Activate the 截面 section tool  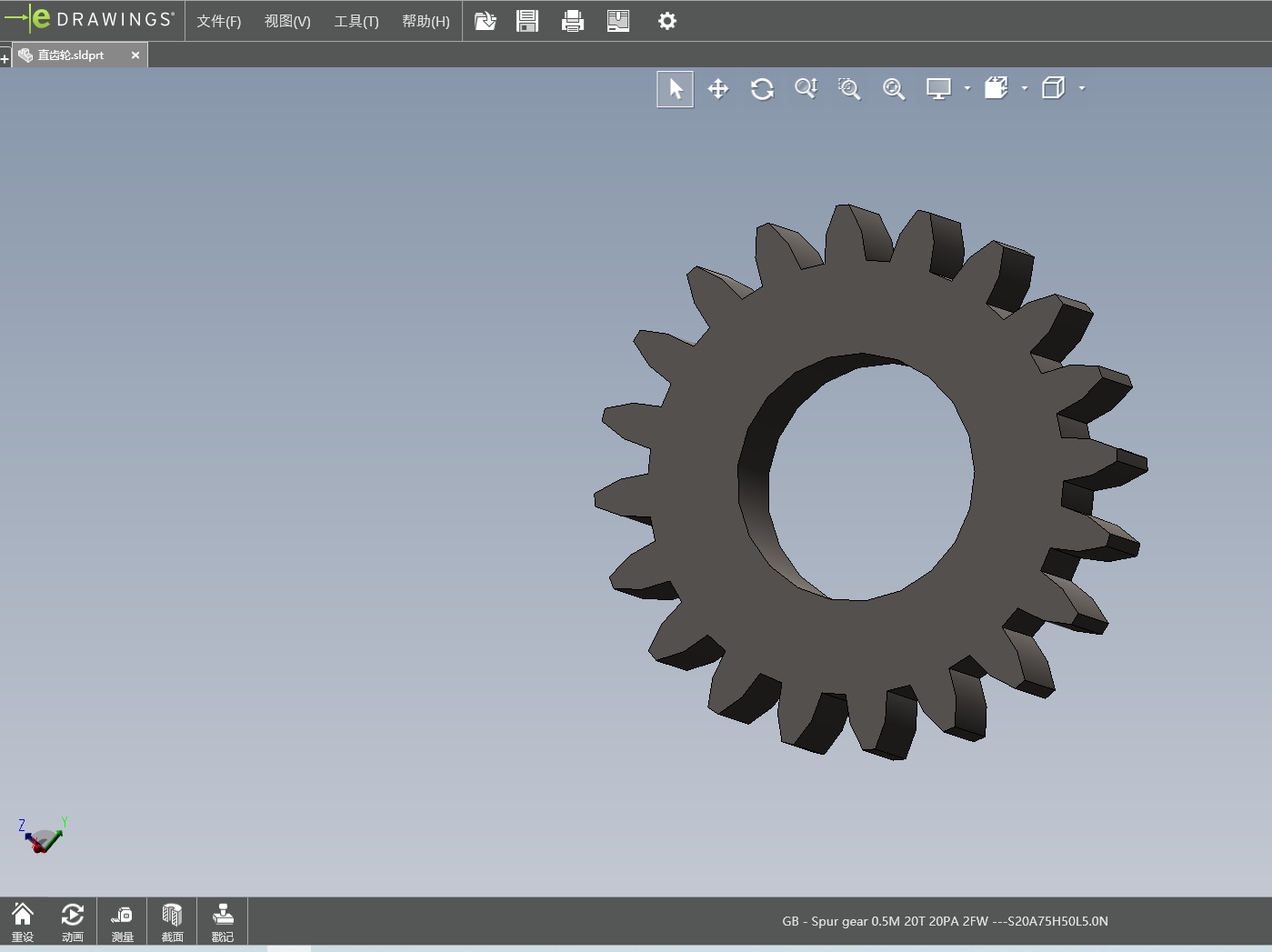pos(172,922)
